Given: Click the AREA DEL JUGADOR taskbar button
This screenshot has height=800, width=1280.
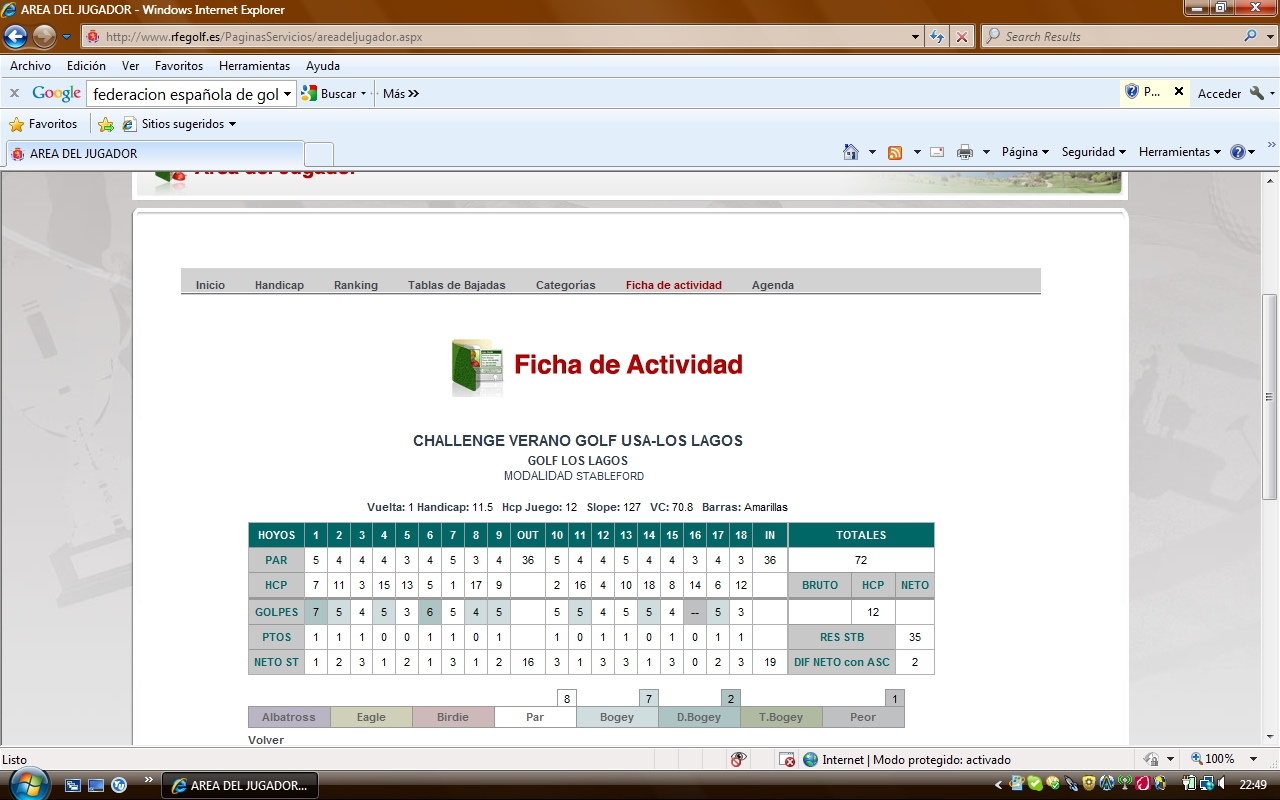Looking at the screenshot, I should coord(240,785).
